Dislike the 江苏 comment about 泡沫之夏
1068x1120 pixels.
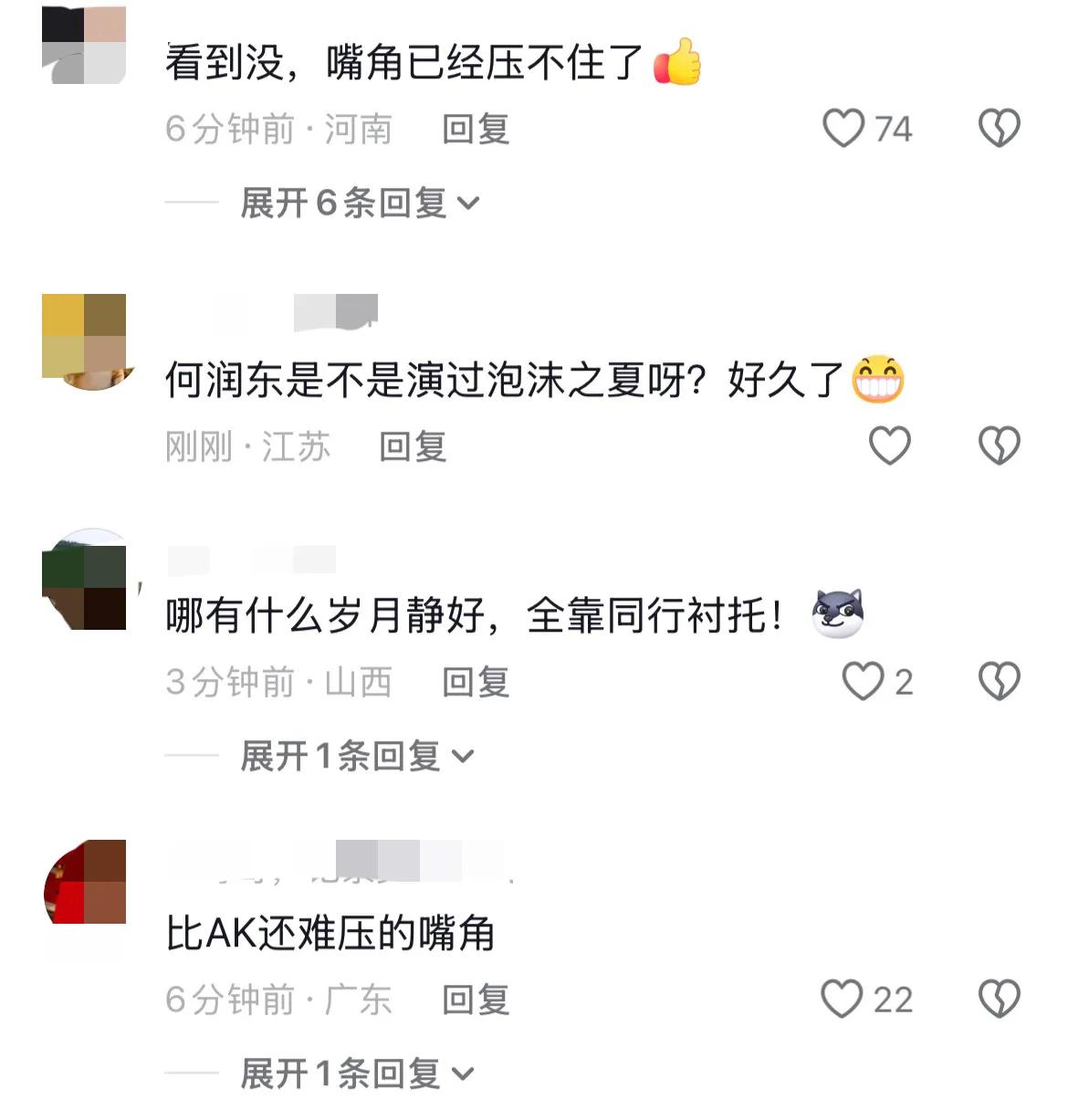1000,445
